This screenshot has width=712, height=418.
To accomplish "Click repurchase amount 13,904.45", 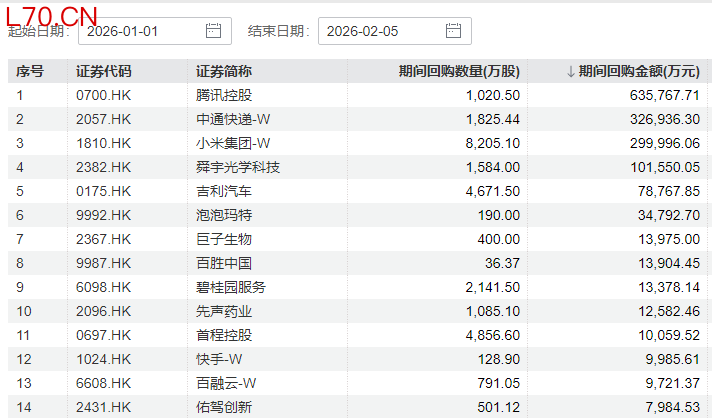I will tap(669, 263).
